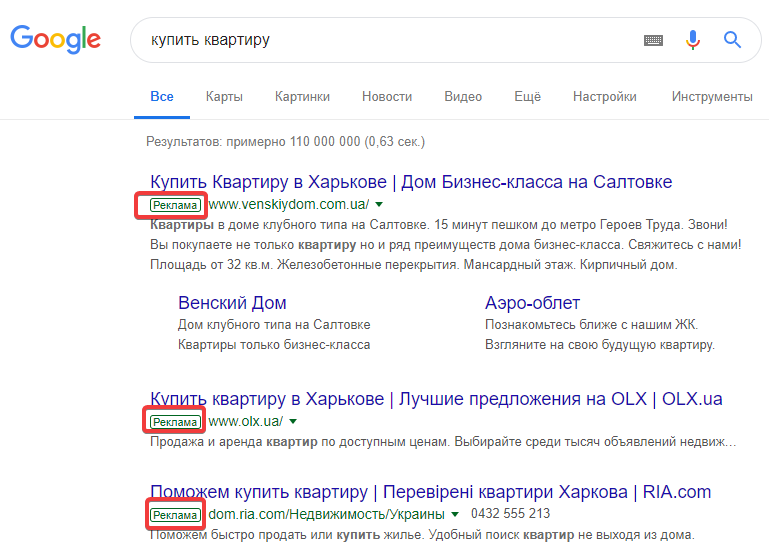Click text Взгляните на свою будущую квартиру

click(x=600, y=345)
